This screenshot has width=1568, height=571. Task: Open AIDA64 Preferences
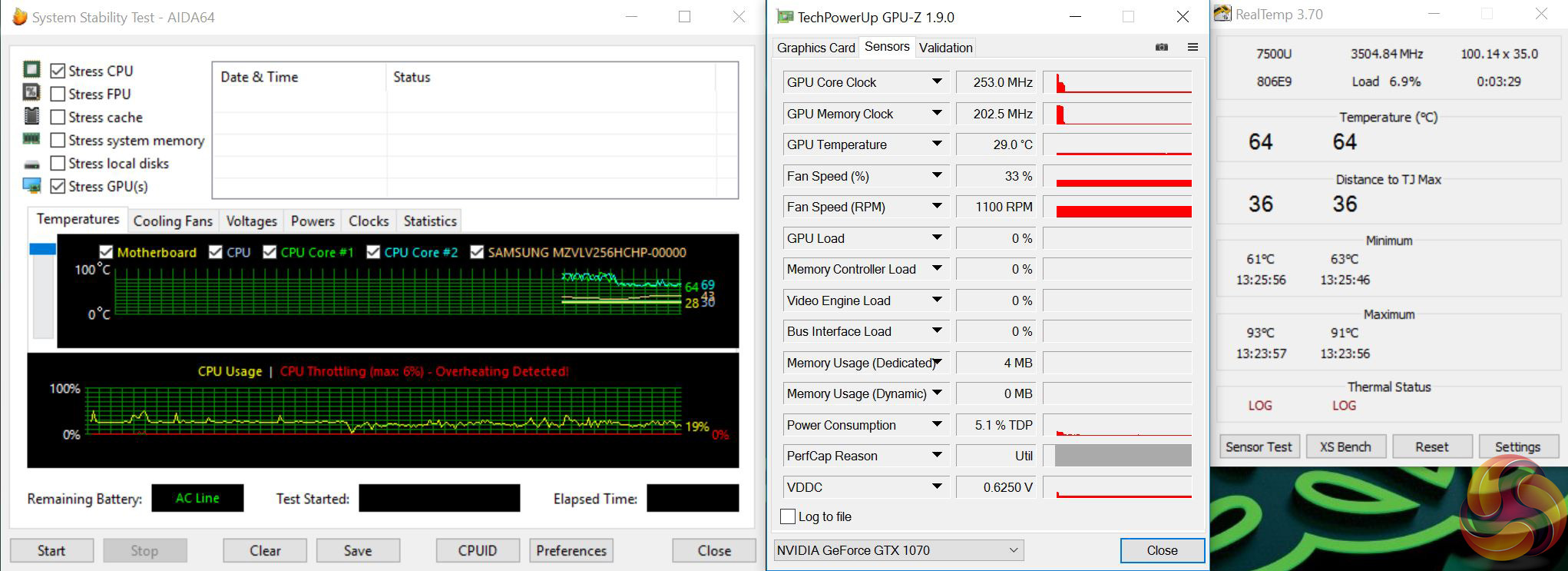pyautogui.click(x=571, y=550)
